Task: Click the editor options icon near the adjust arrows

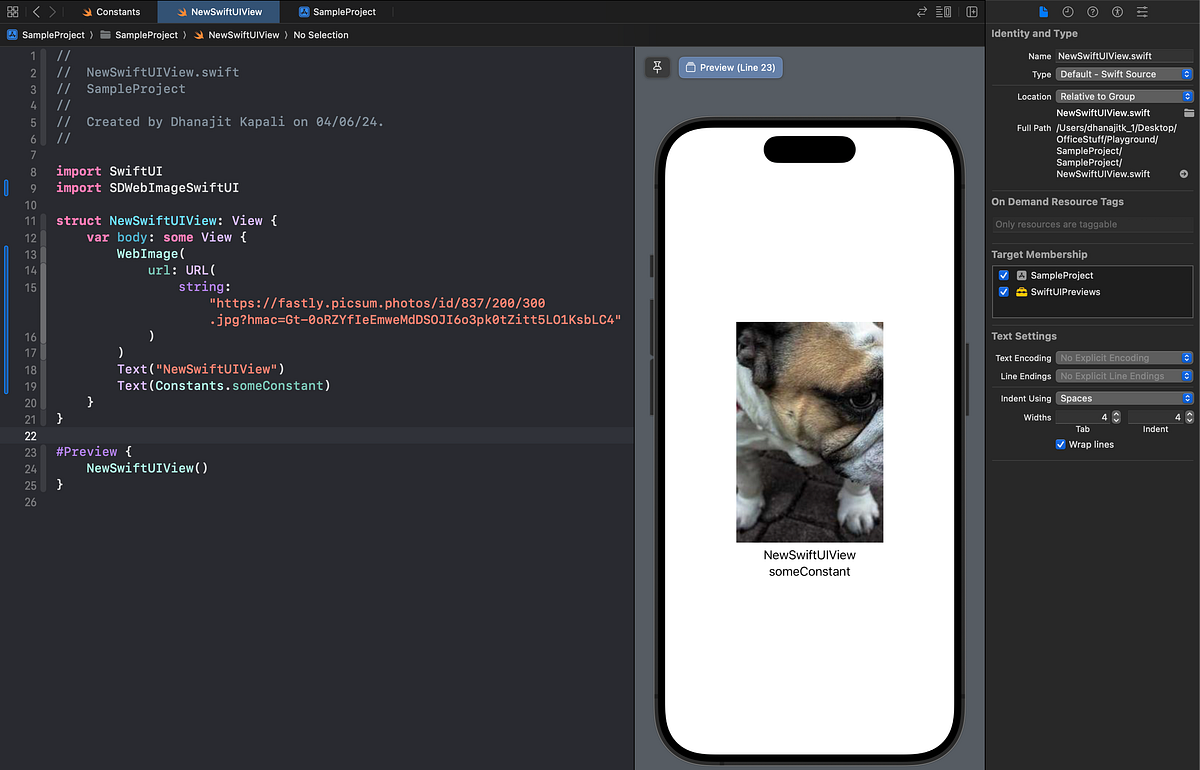Action: pos(941,10)
